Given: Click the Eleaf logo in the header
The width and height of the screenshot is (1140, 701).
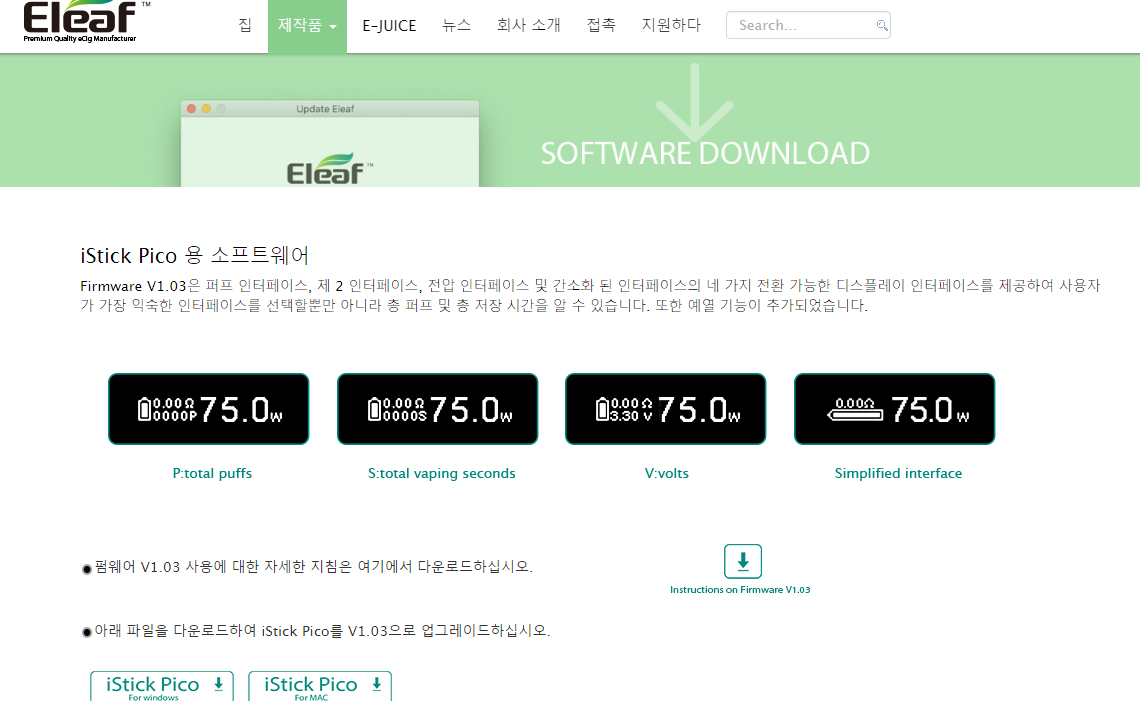Looking at the screenshot, I should tap(86, 21).
